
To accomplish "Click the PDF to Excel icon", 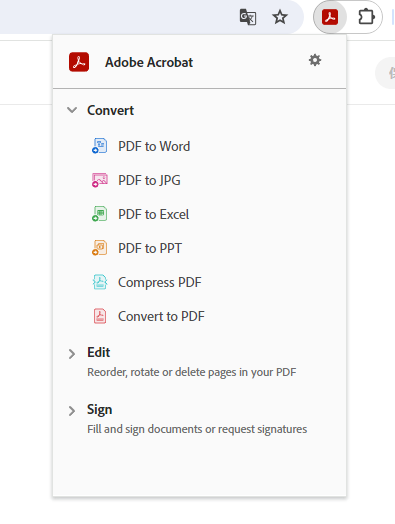I will tap(100, 214).
